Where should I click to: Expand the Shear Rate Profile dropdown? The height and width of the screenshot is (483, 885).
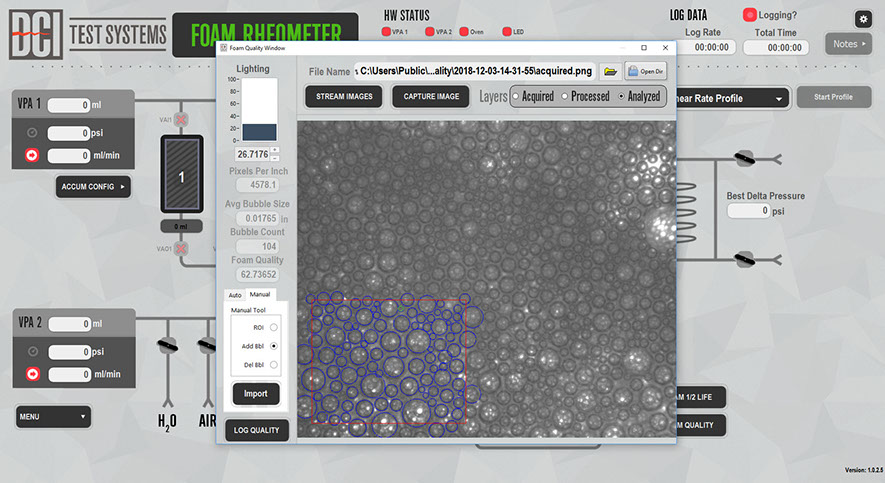click(733, 98)
